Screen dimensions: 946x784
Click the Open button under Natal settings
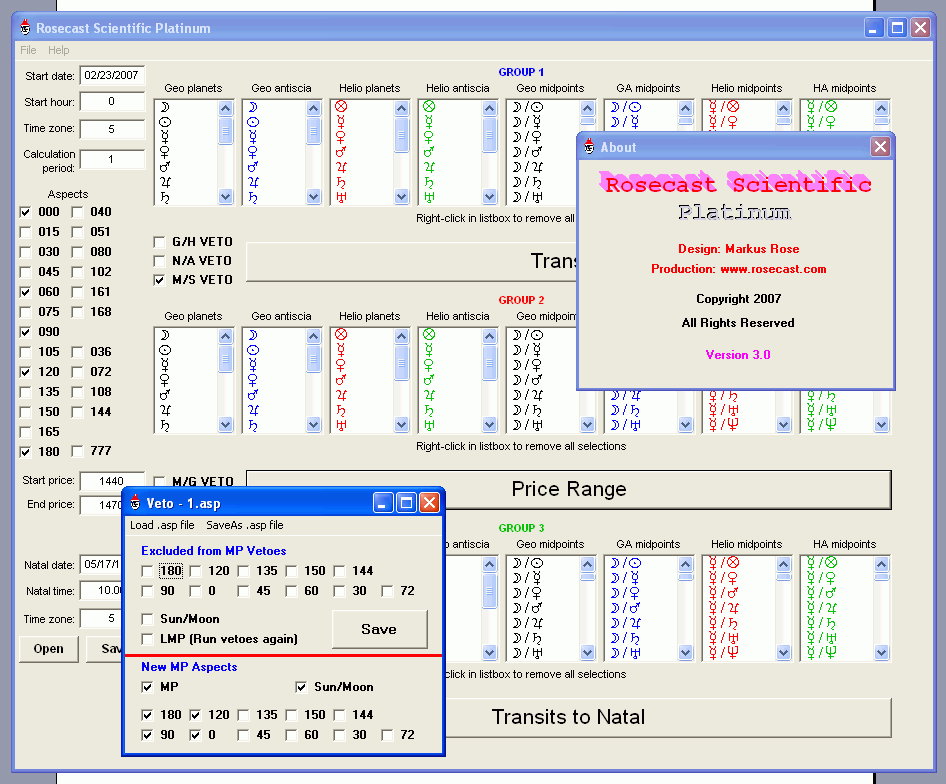[48, 649]
